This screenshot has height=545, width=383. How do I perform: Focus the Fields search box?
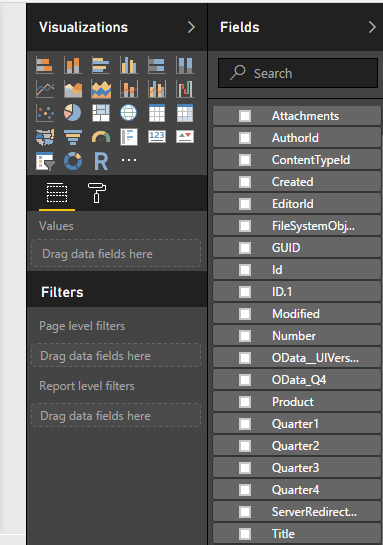click(x=298, y=73)
